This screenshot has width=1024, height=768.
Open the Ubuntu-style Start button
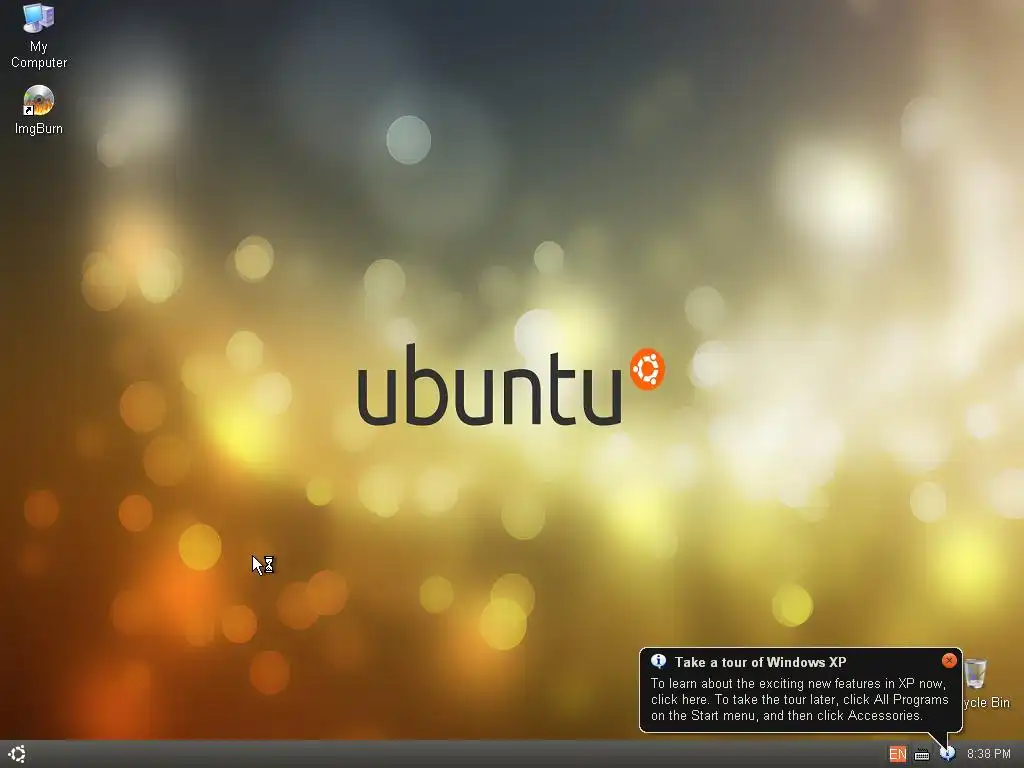(x=17, y=754)
